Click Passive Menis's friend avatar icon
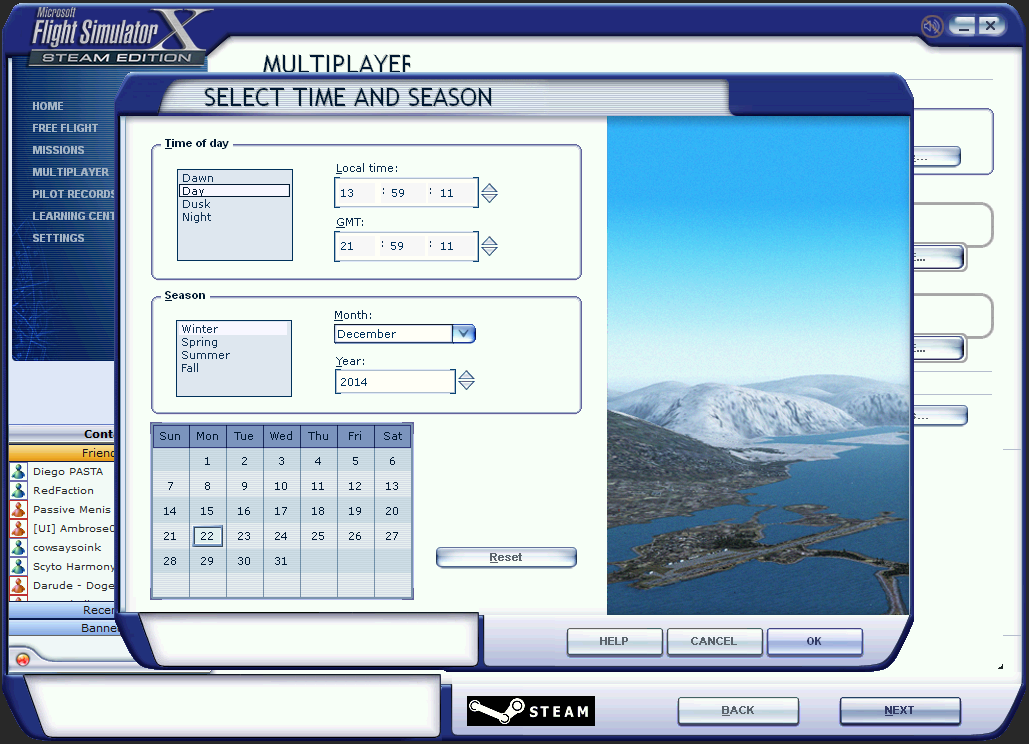This screenshot has width=1029, height=744. (18, 510)
